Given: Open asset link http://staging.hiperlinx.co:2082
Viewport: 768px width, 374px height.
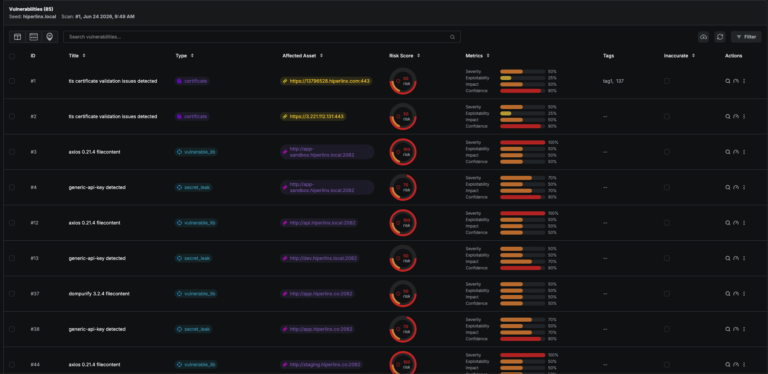Looking at the screenshot, I should coord(322,365).
